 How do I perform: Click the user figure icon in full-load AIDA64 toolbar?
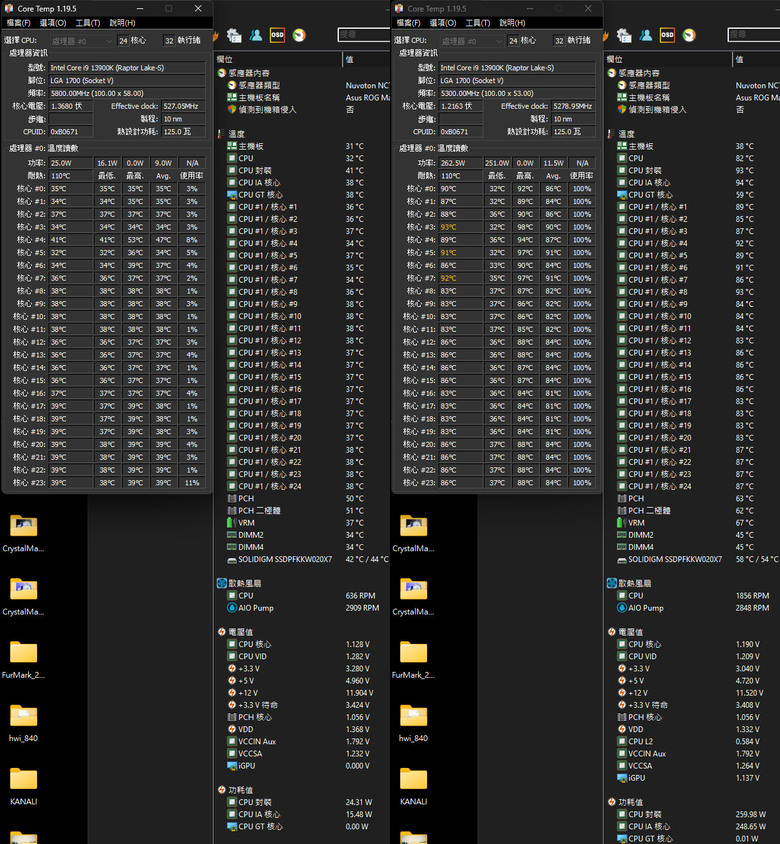pos(646,35)
